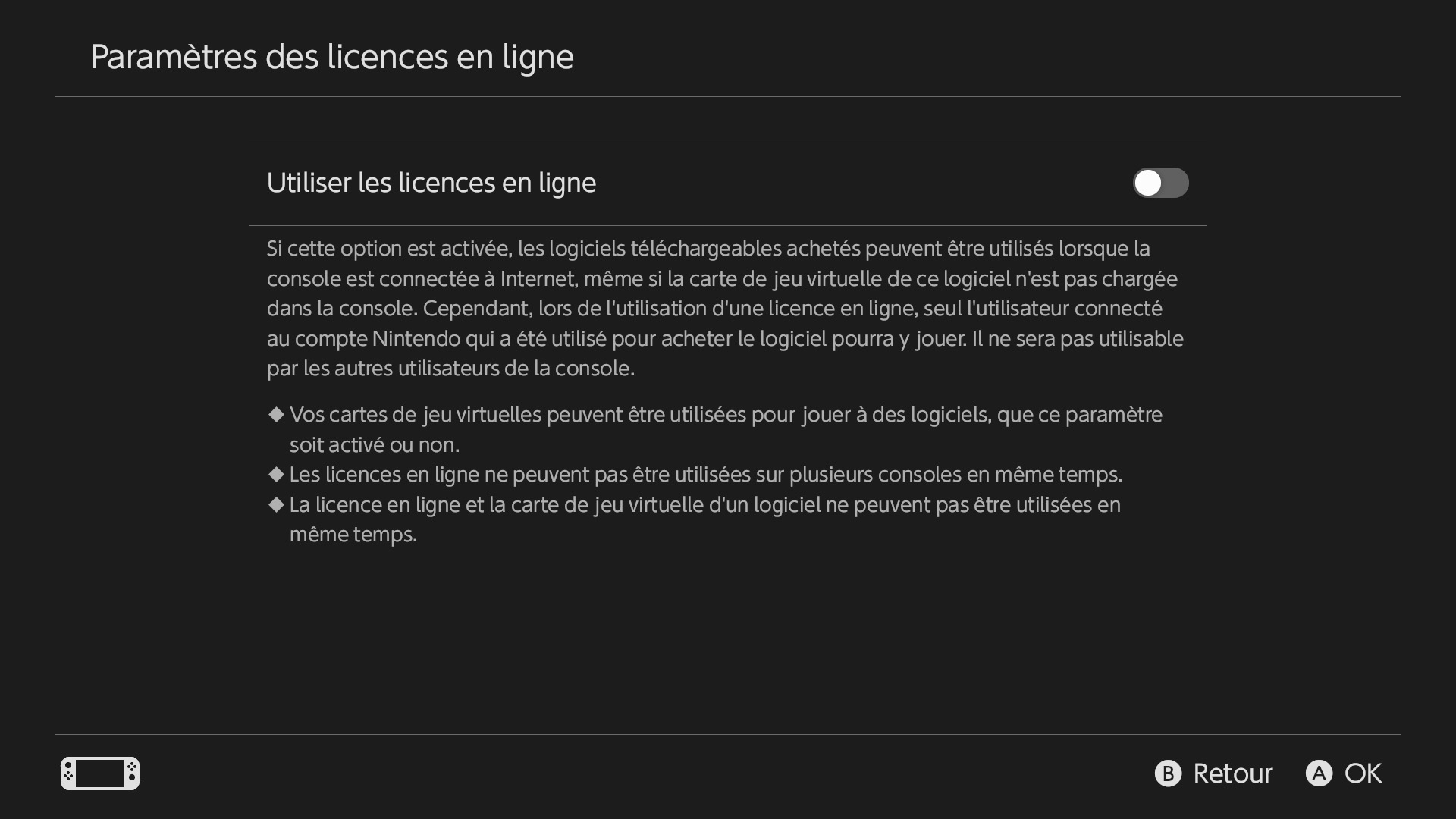Enable the Utiliser les licences en ligne switch

1160,183
